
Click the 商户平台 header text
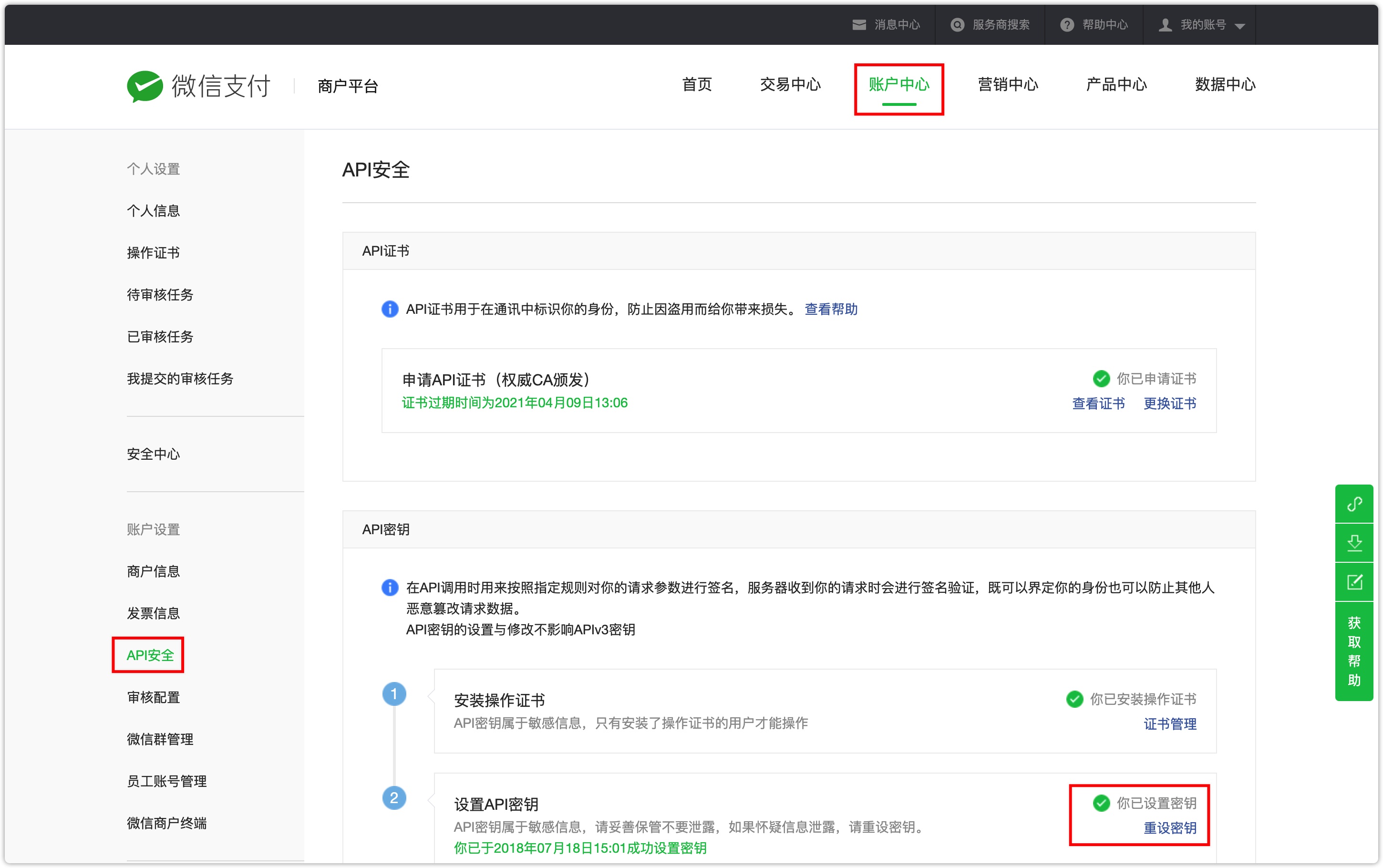[348, 86]
